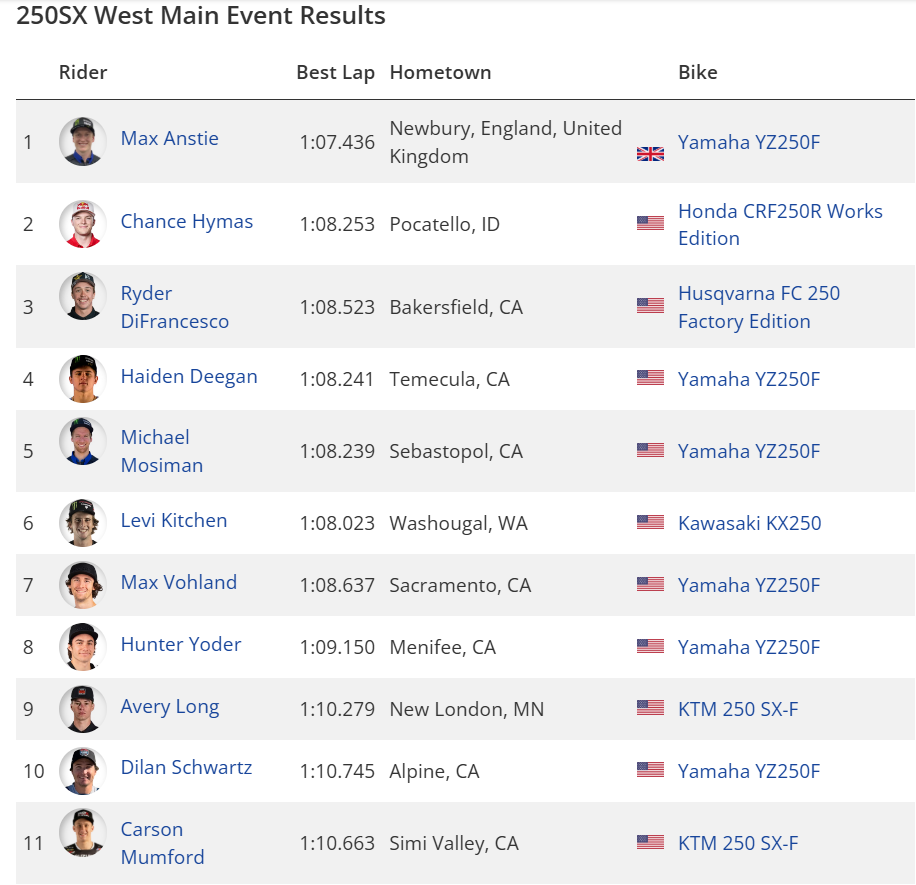Click the Best Lap column header
916x885 pixels.
[335, 73]
